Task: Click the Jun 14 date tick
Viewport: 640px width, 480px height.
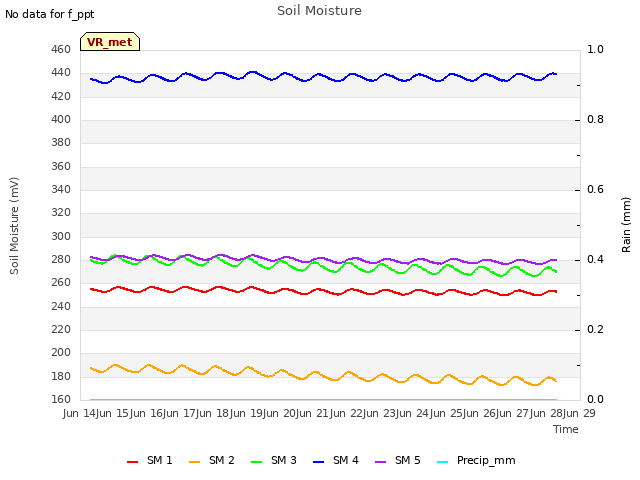Action: [79, 413]
